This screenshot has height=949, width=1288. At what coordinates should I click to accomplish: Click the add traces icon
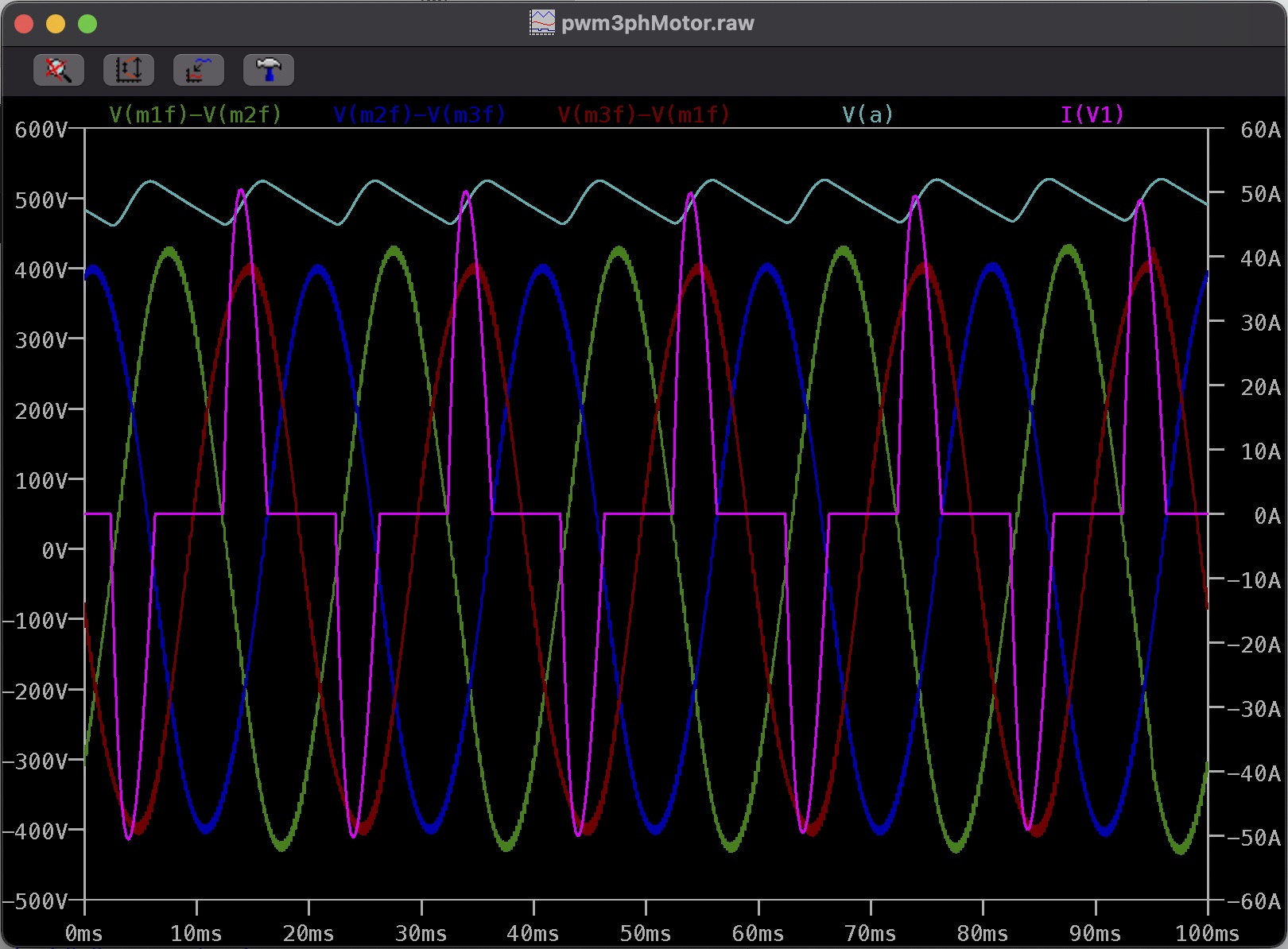click(x=198, y=70)
